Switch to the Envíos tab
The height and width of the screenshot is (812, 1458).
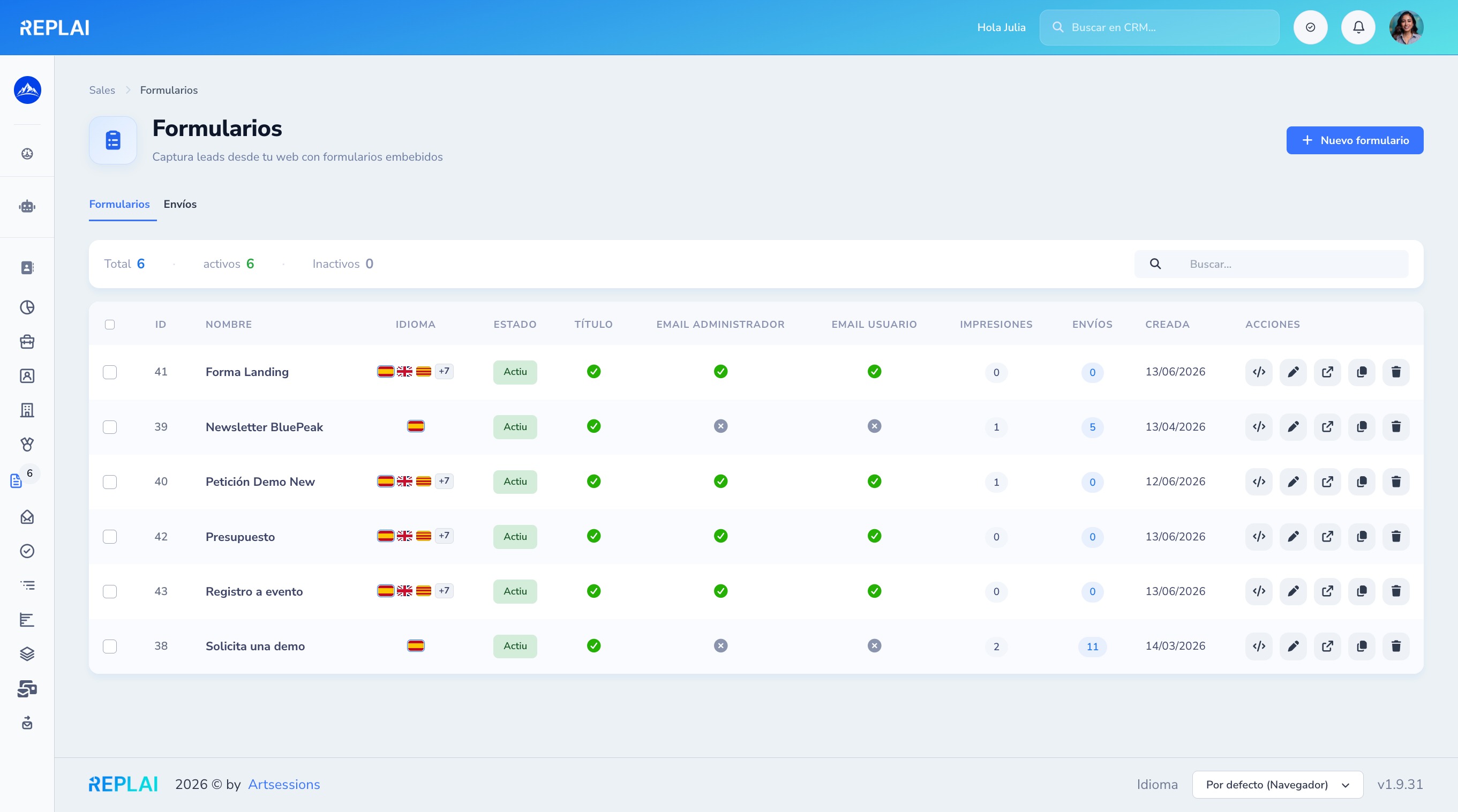click(180, 204)
